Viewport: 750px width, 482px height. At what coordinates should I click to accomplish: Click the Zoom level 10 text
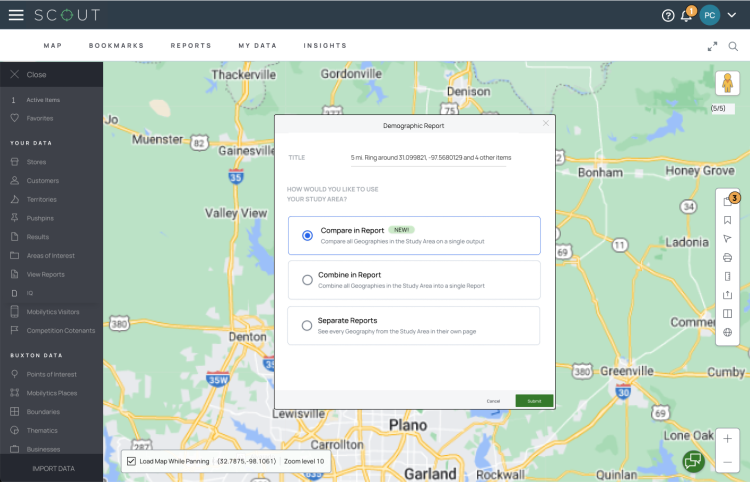click(x=304, y=461)
